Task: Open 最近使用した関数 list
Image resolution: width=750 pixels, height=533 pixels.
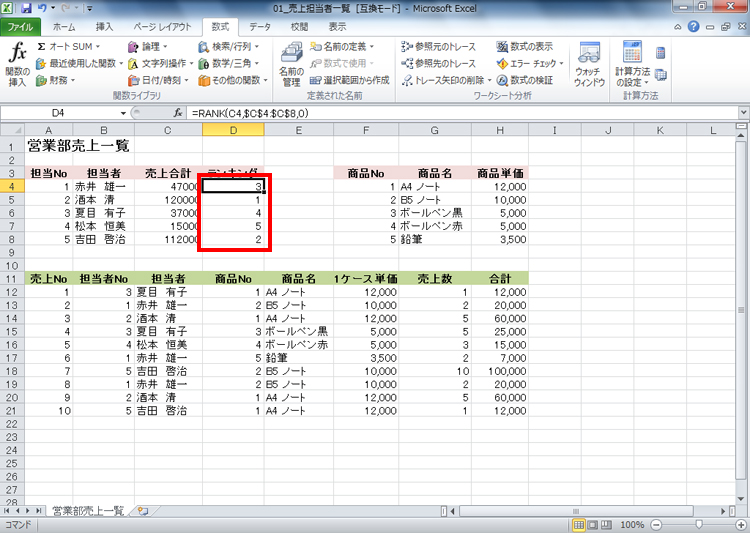Action: click(x=79, y=63)
